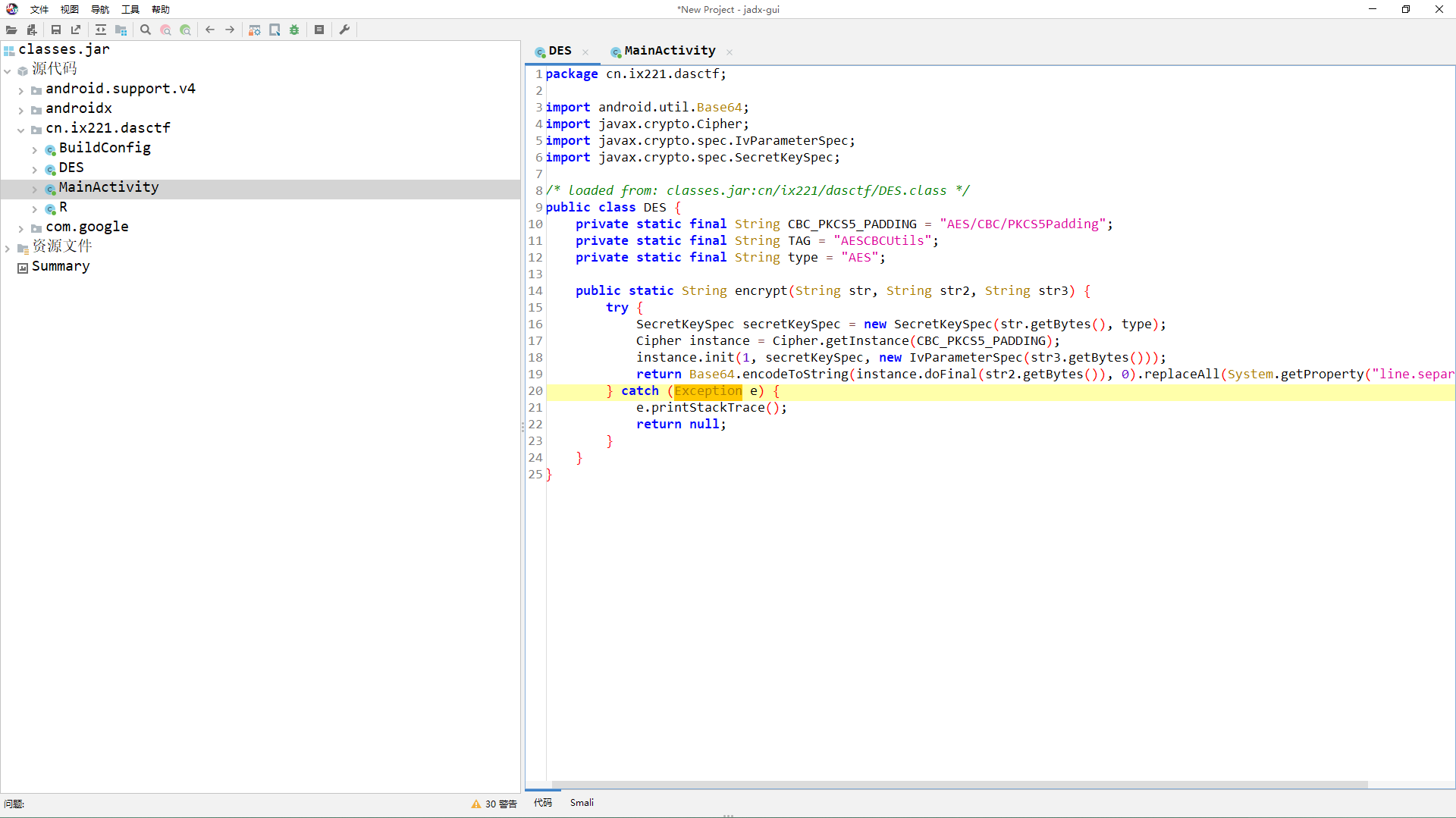Expand the R class node

[35, 208]
